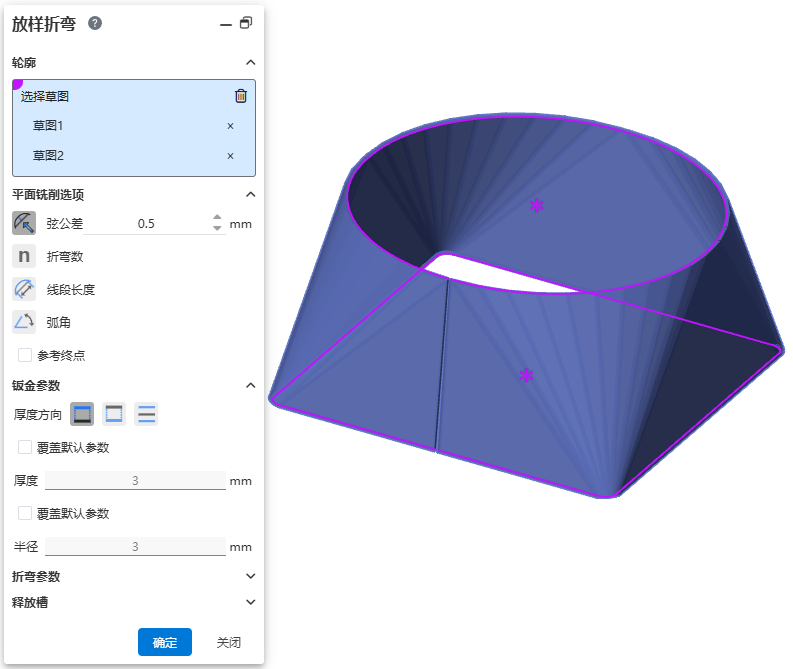Select the 折弯数 bend count icon
793x669 pixels.
(x=24, y=256)
